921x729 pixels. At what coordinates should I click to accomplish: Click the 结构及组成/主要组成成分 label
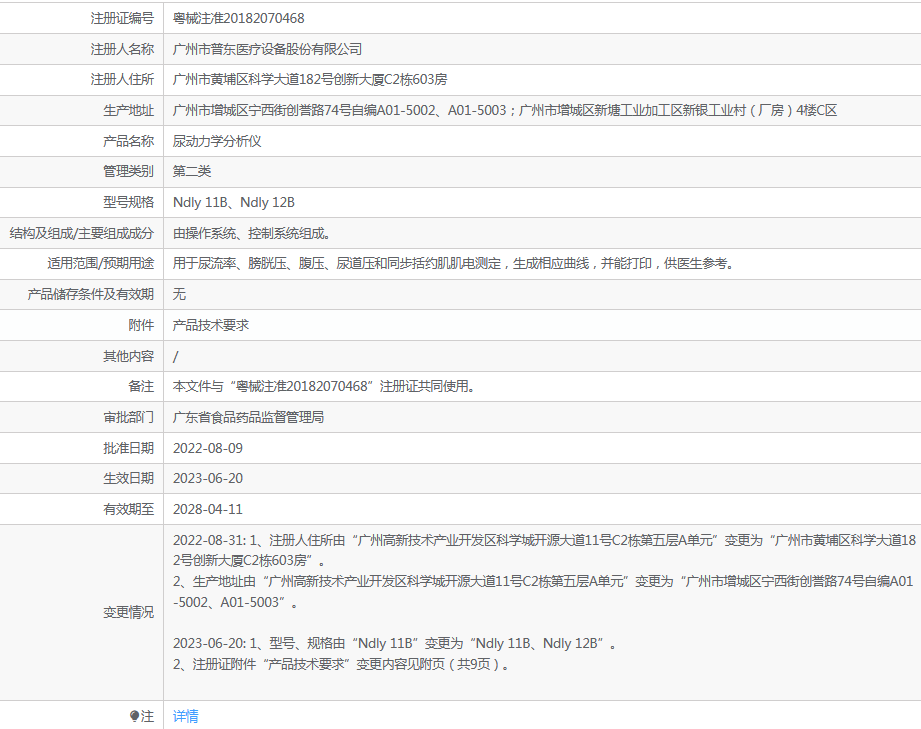(82, 233)
